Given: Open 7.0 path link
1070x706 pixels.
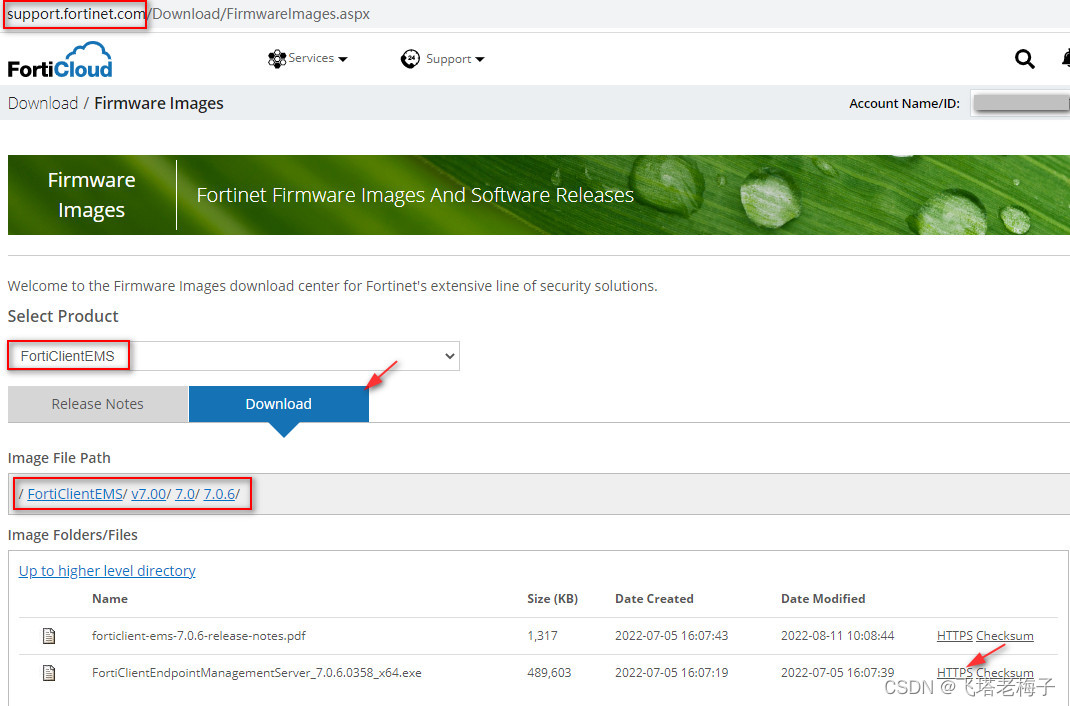Looking at the screenshot, I should pos(185,494).
